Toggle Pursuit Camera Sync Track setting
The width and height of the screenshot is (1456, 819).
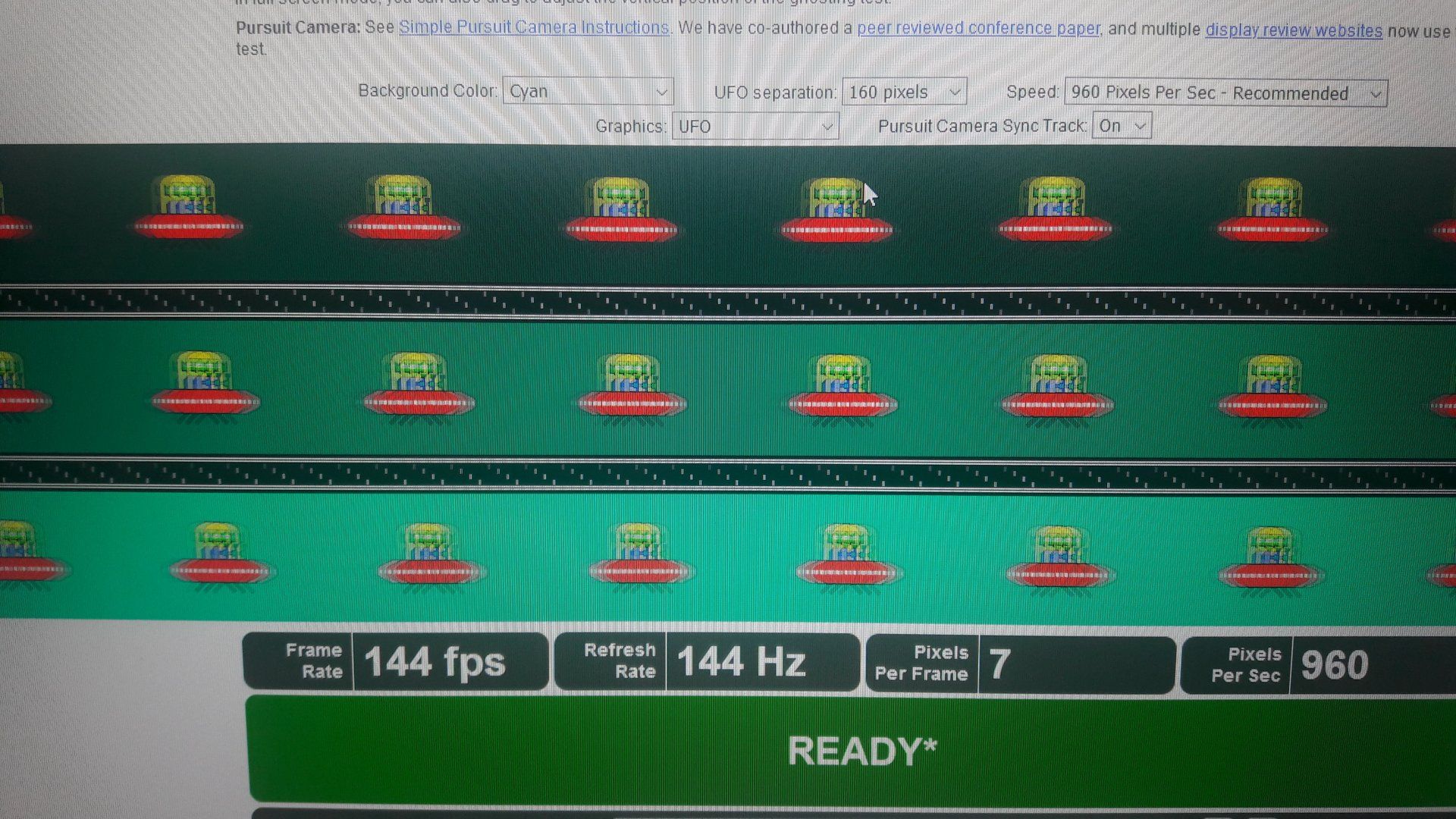click(x=1122, y=126)
